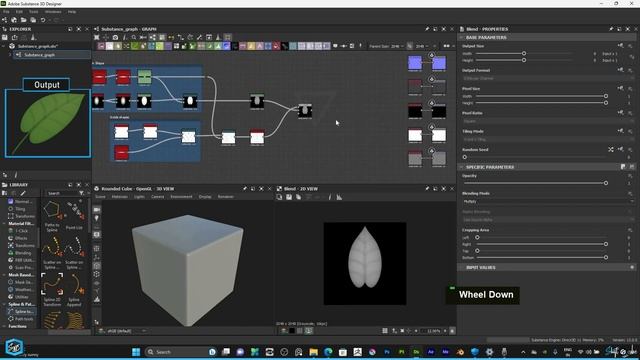Click the light bulb icon in 3D View sidebar
640x360 pixels.
pyautogui.click(x=97, y=219)
